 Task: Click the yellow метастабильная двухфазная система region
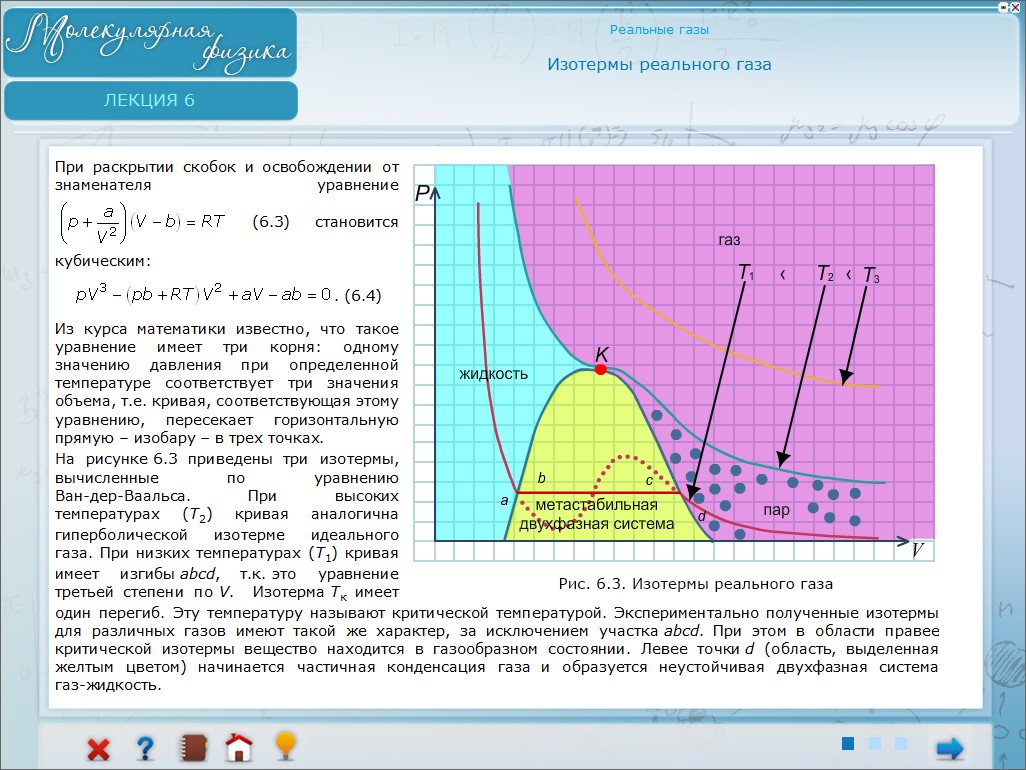(596, 515)
